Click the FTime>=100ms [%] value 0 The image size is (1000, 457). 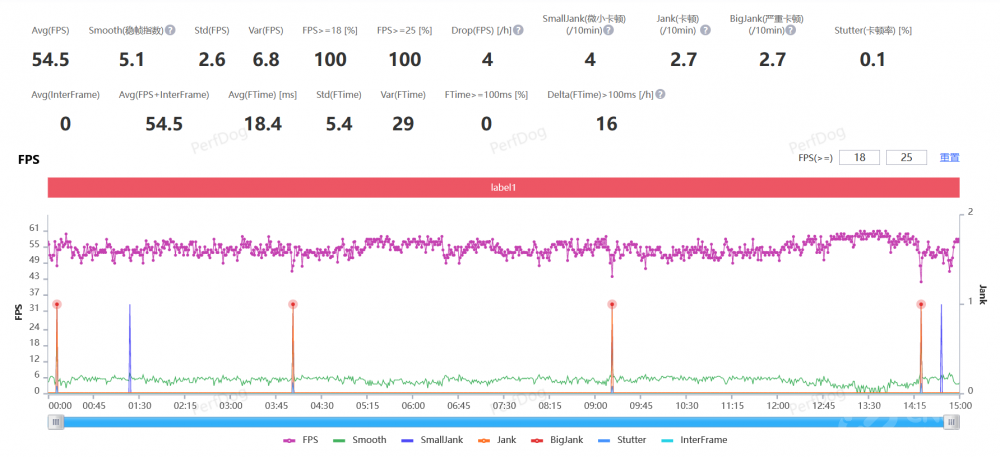487,124
